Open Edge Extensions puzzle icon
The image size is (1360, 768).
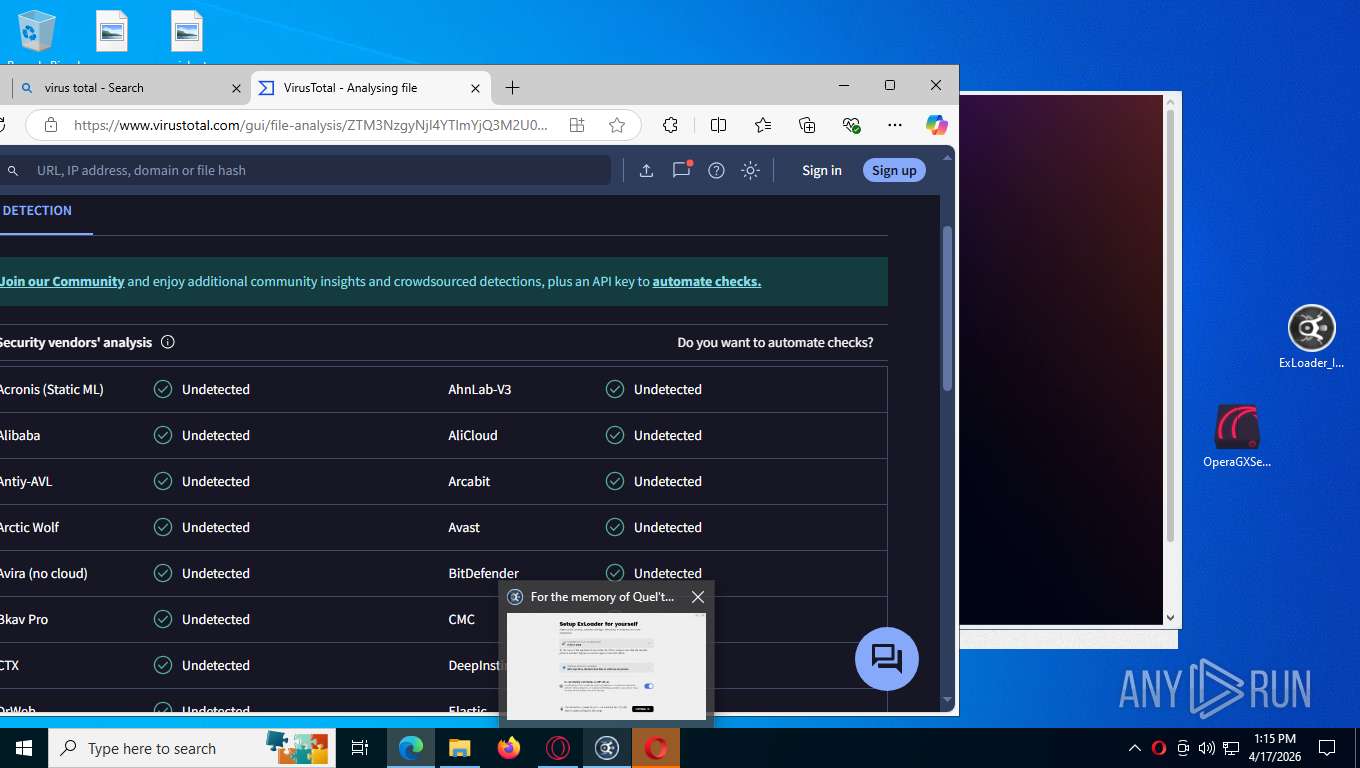[x=670, y=125]
